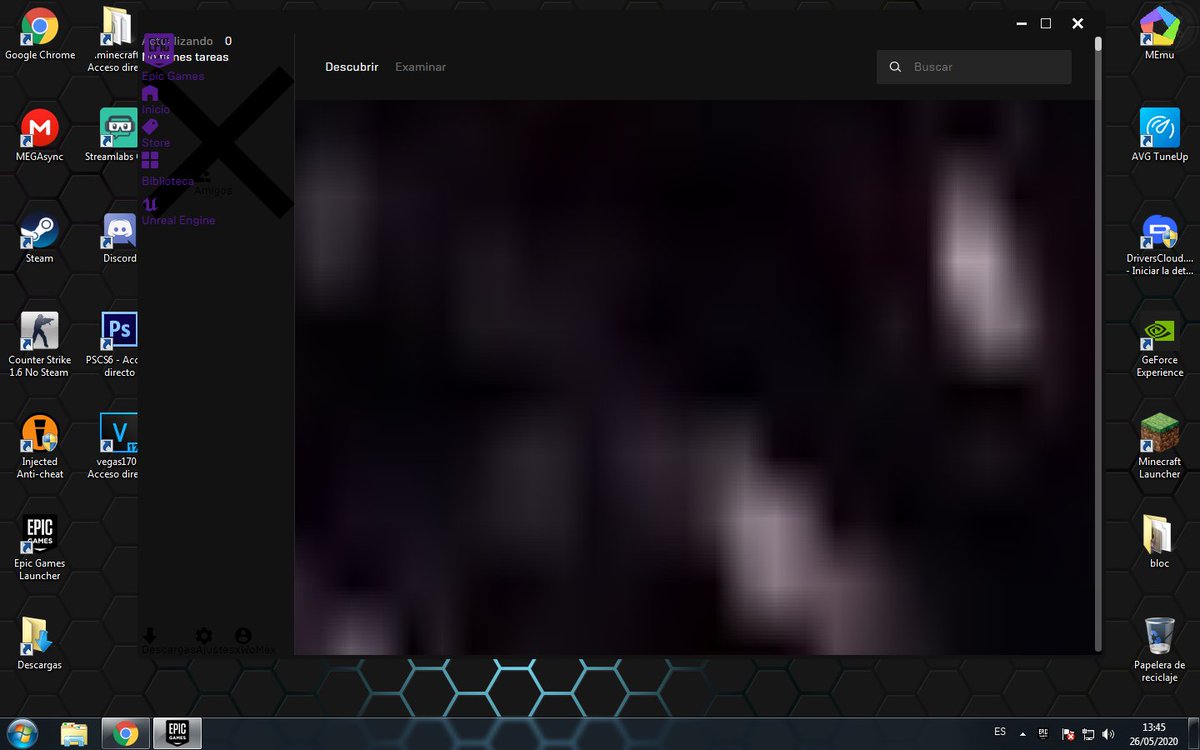
Task: Open the Store tag icon in launcher
Action: point(150,127)
